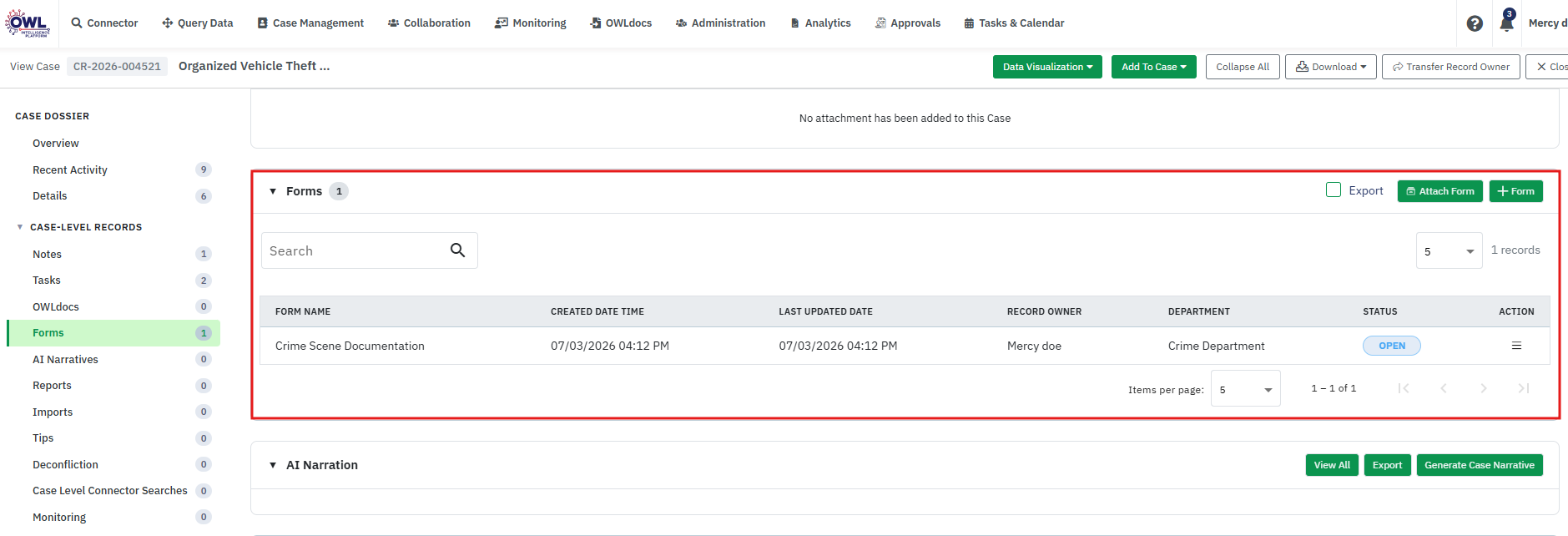1568x536 pixels.
Task: Open the Tasks & Calendar menu
Action: click(x=1014, y=23)
